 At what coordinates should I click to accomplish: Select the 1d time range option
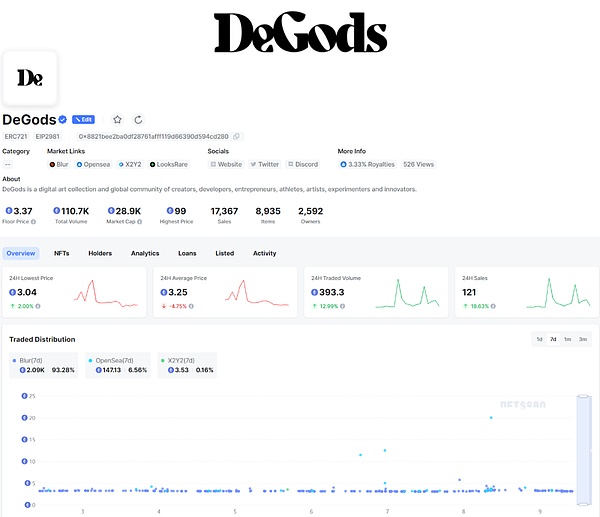pyautogui.click(x=539, y=339)
